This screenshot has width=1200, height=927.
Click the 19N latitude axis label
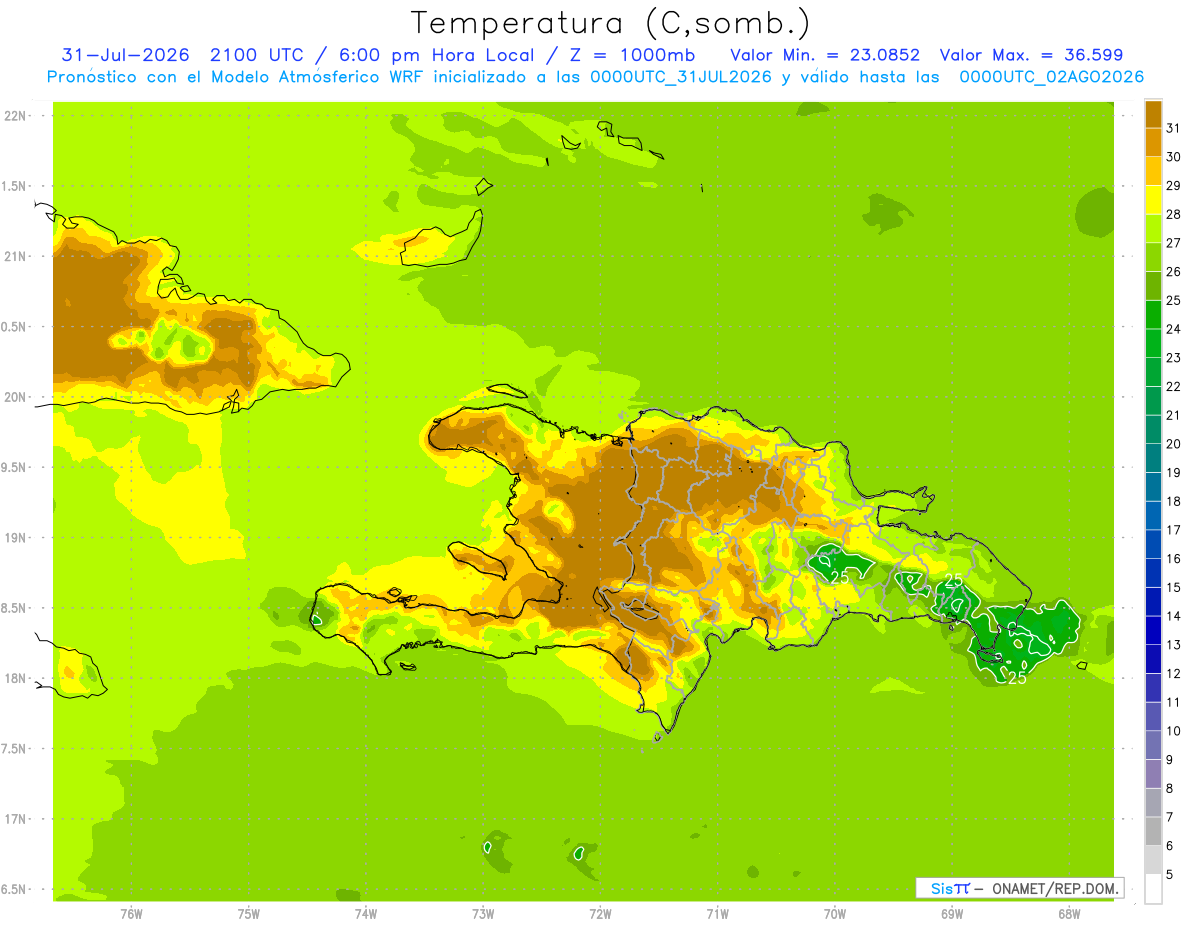15,537
